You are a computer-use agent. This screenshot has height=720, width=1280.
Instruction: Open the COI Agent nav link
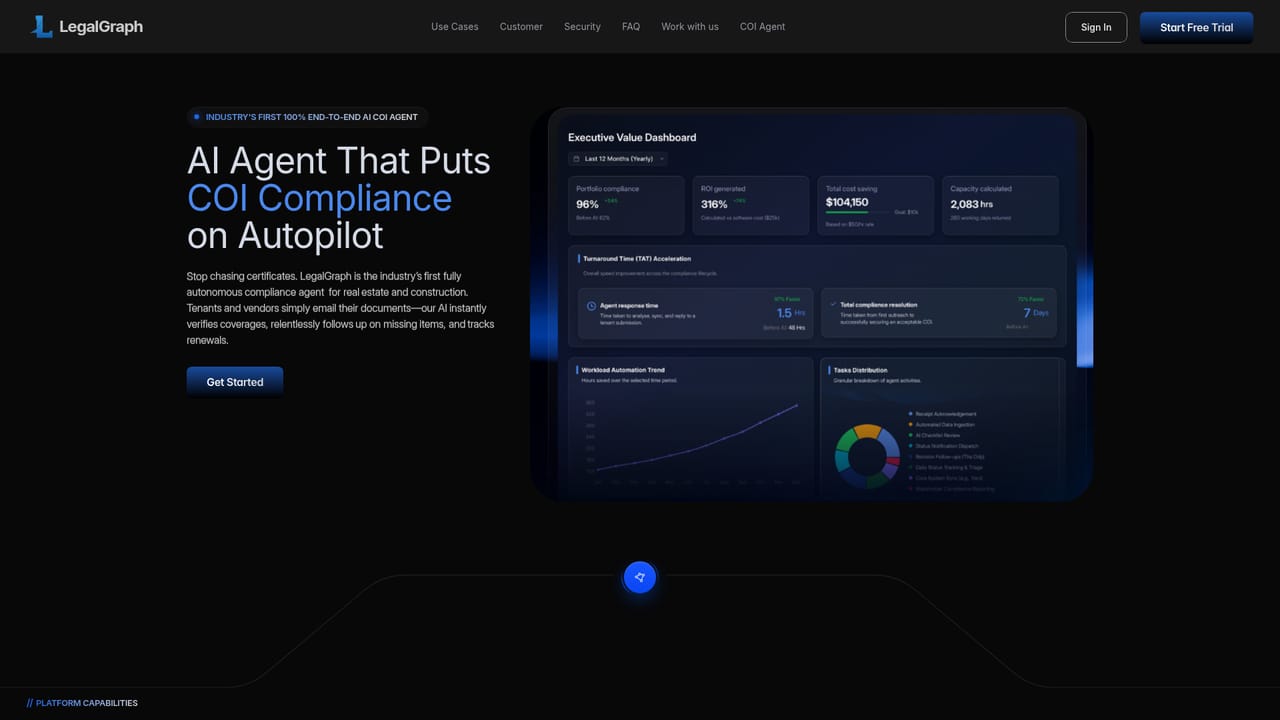[x=762, y=27]
